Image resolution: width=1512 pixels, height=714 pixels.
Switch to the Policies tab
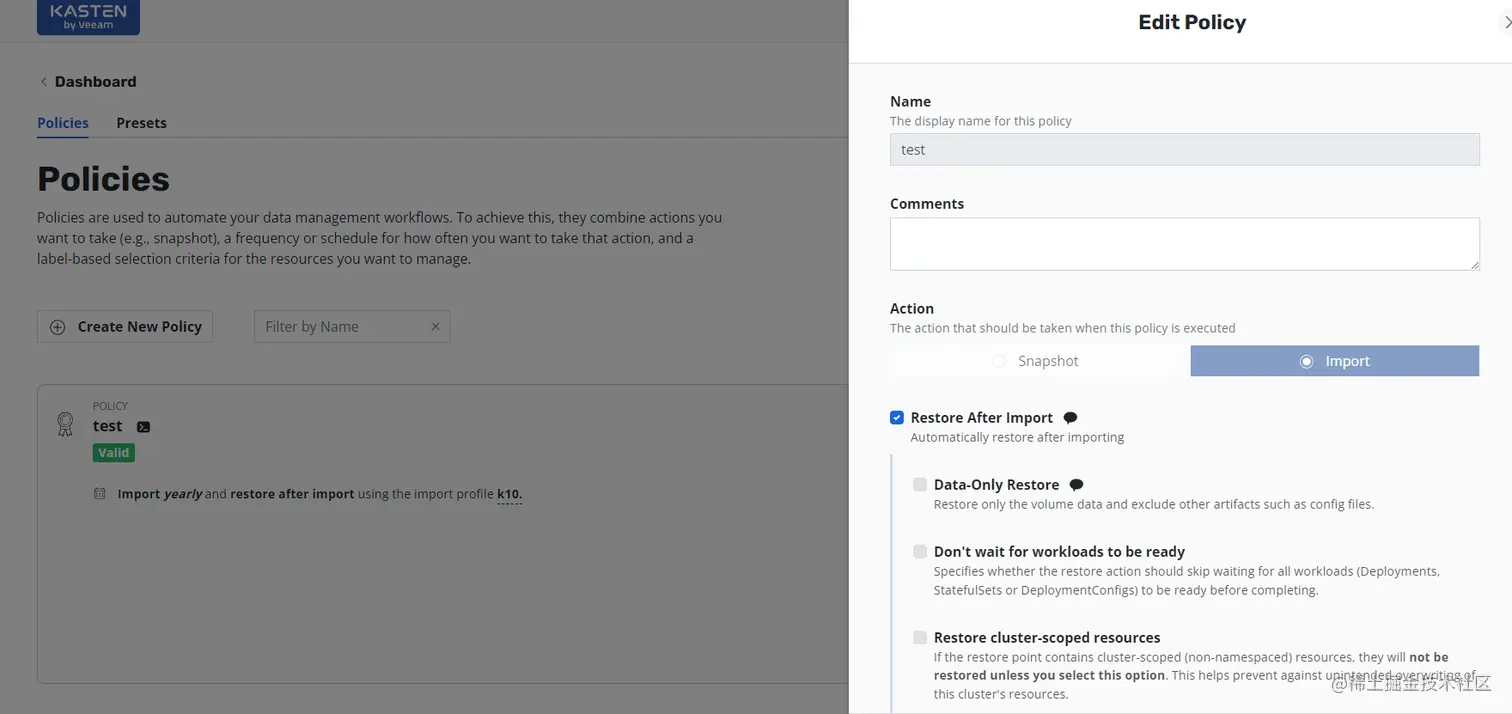point(63,123)
